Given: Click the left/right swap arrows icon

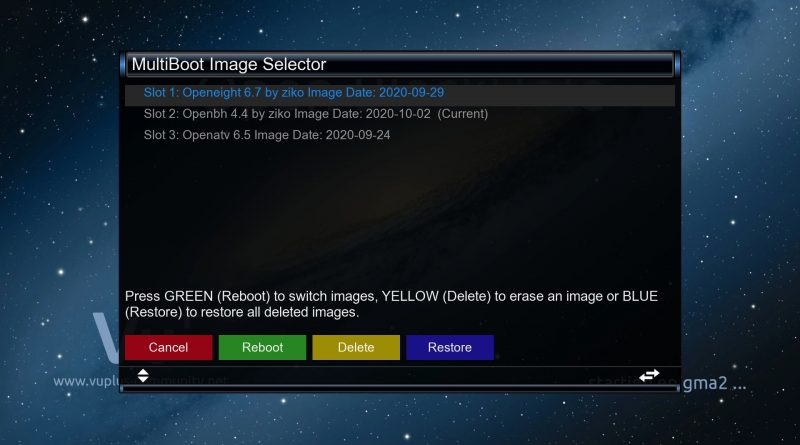Looking at the screenshot, I should coord(649,376).
